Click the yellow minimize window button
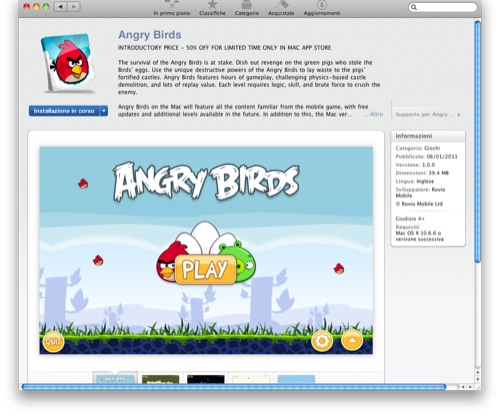 36,6
